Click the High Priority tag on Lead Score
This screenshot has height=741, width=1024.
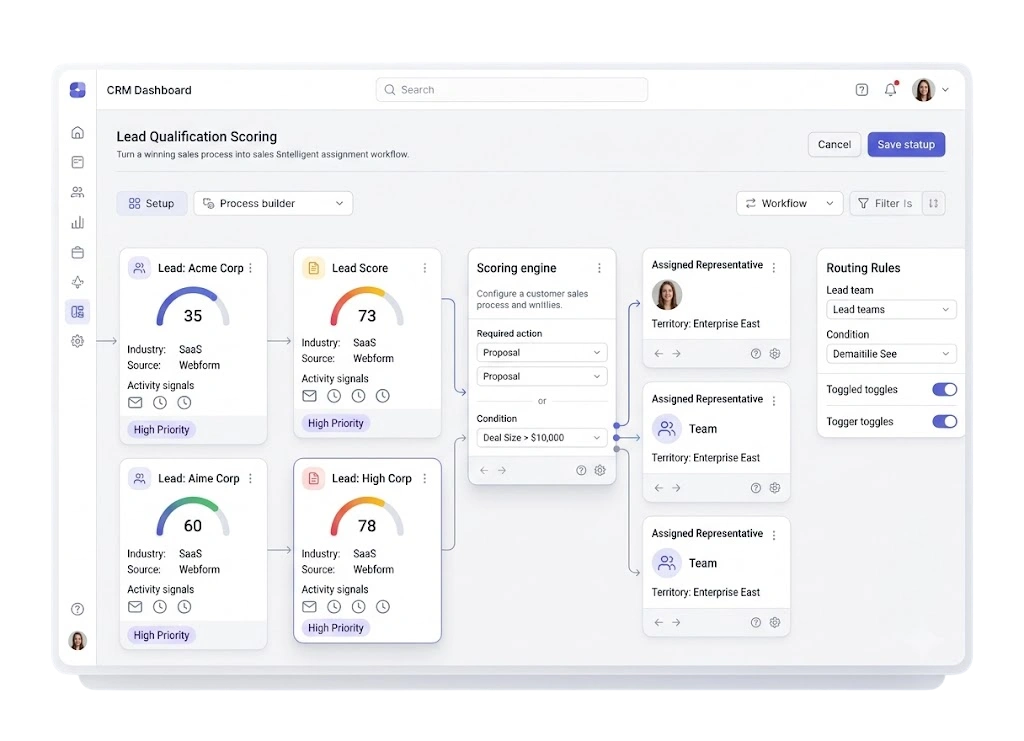[x=336, y=423]
